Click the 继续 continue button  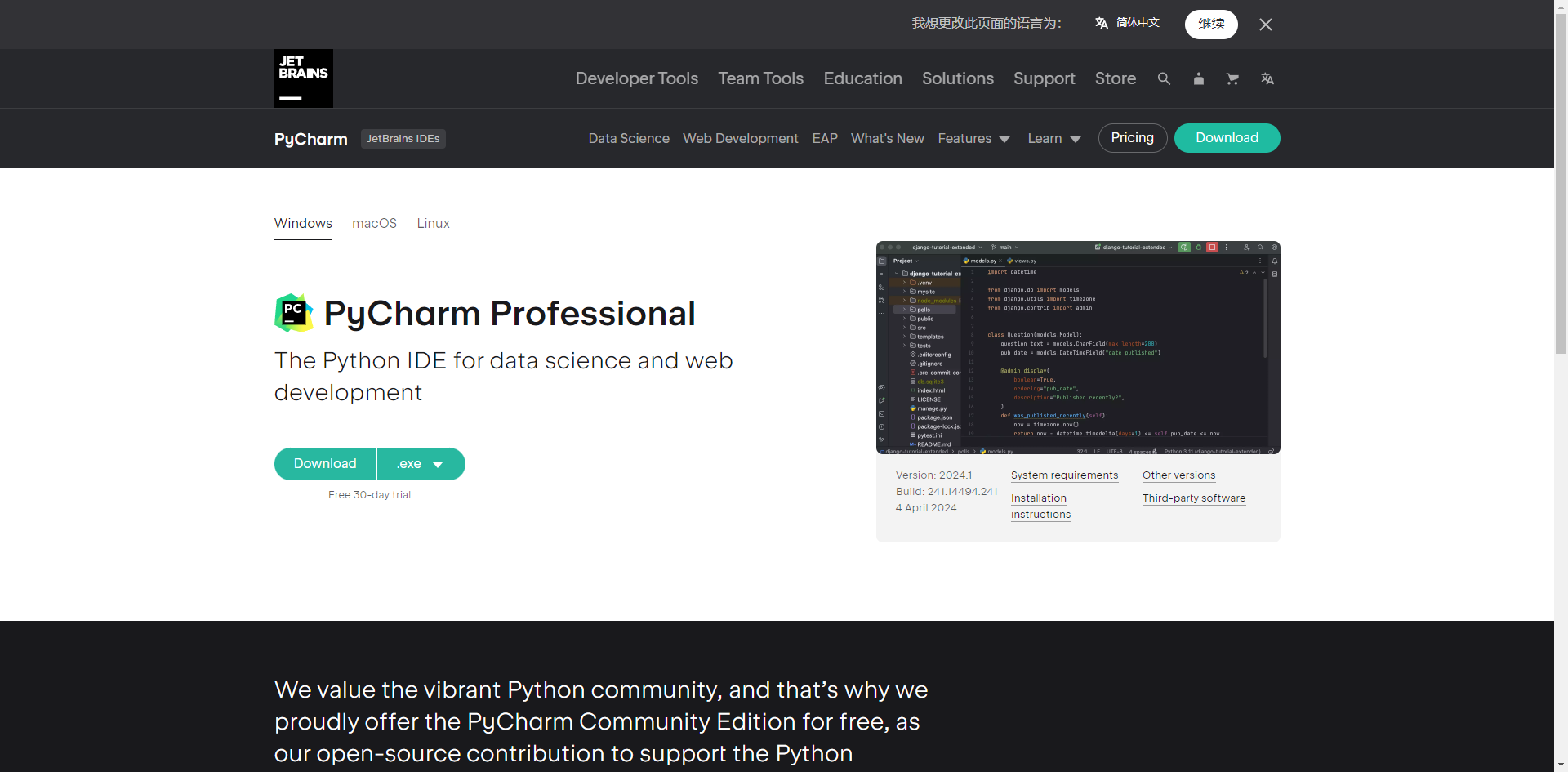point(1211,24)
